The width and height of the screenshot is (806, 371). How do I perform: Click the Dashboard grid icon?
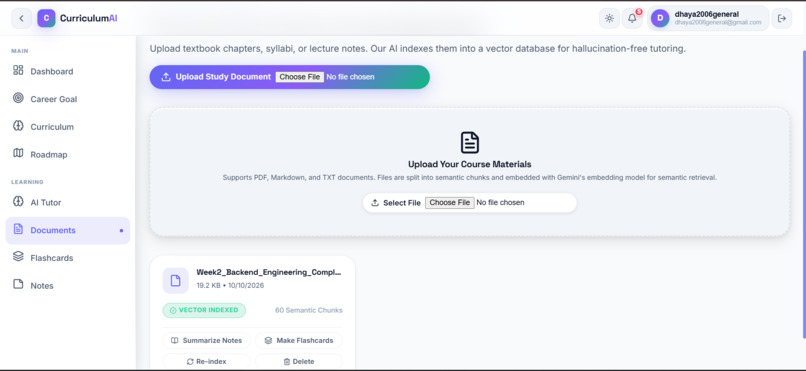pos(18,70)
